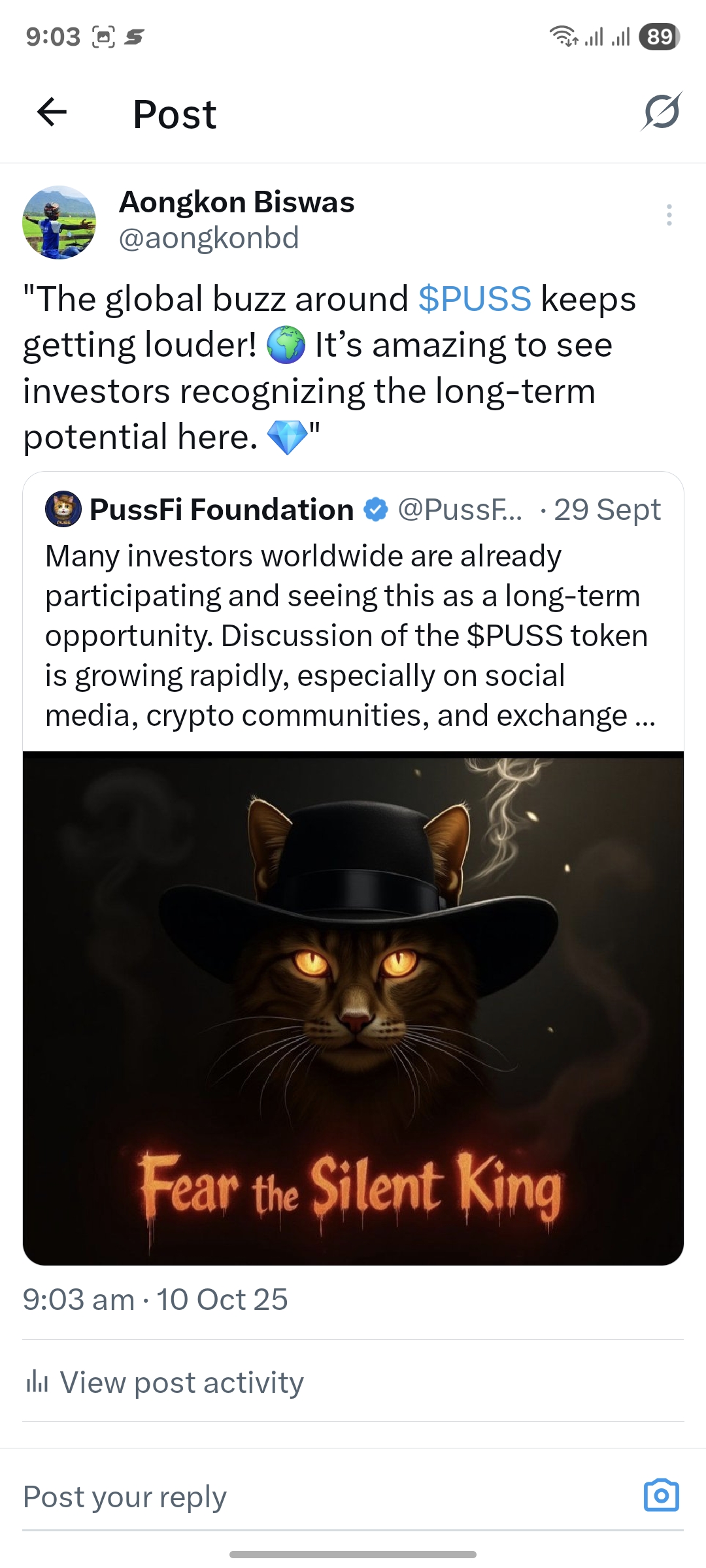This screenshot has width=706, height=1568.
Task: Open View post activity
Action: click(x=165, y=1382)
